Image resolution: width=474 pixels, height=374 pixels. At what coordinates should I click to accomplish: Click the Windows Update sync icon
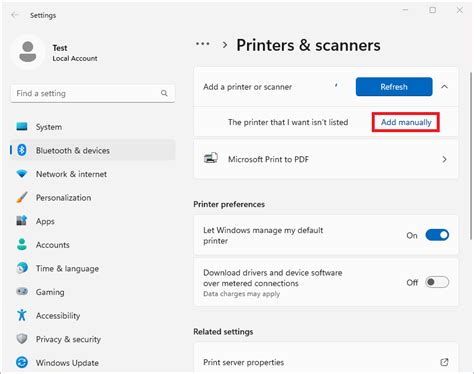click(22, 362)
